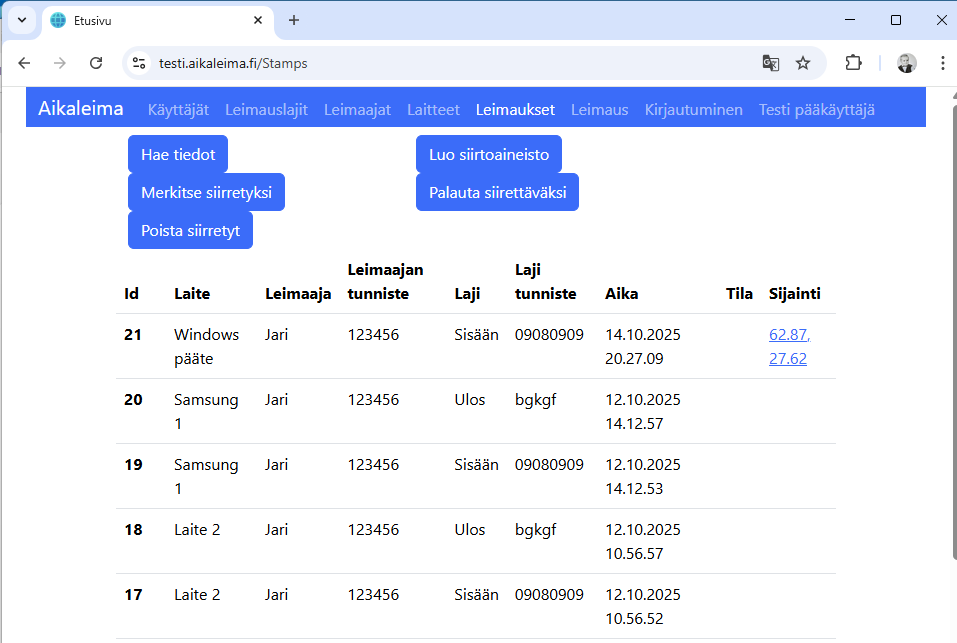Click the browser back arrow
This screenshot has height=643, width=957.
(x=24, y=63)
